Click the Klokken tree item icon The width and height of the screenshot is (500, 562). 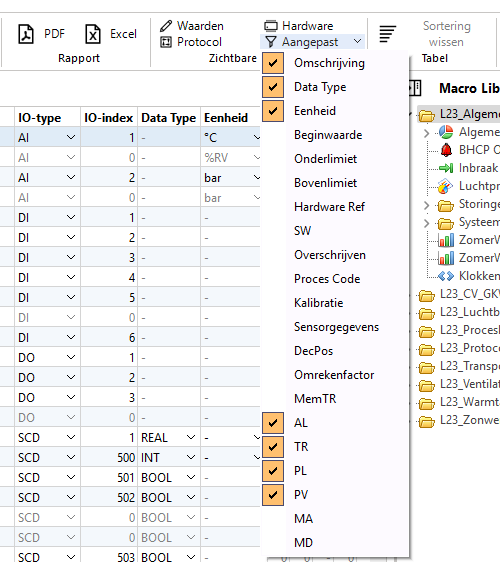[x=446, y=276]
